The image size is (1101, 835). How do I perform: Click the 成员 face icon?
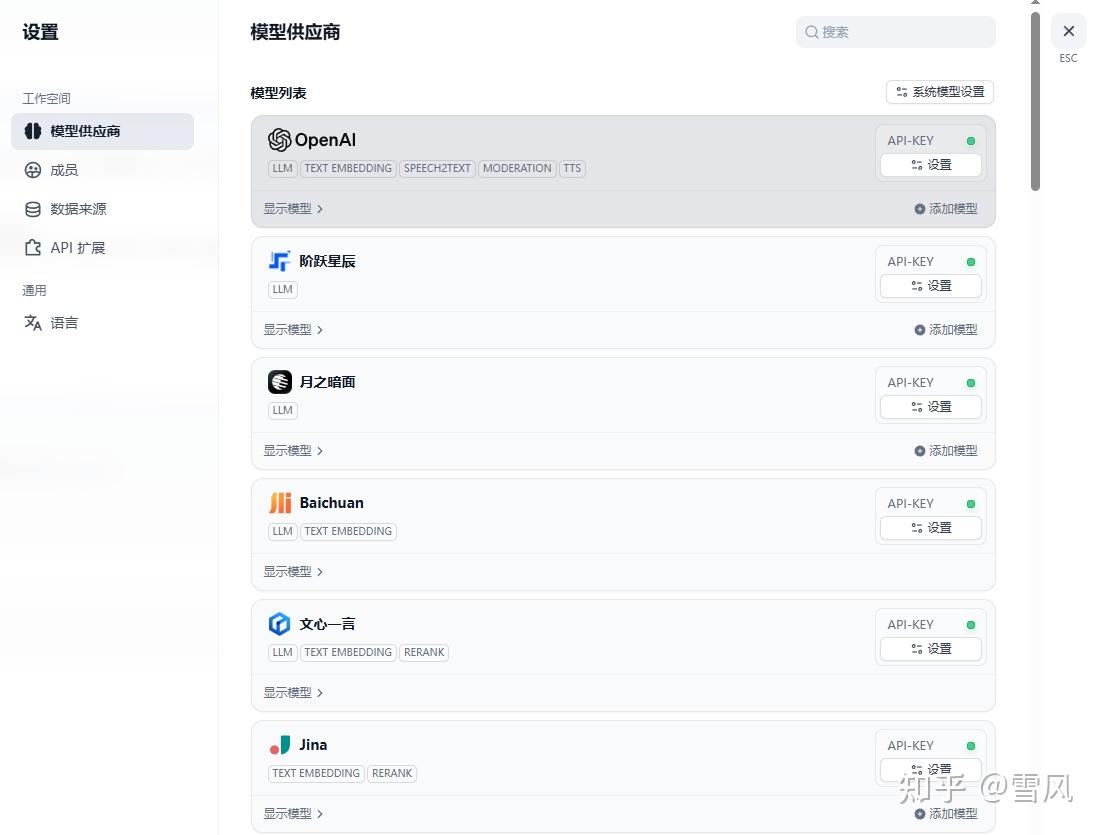point(33,170)
